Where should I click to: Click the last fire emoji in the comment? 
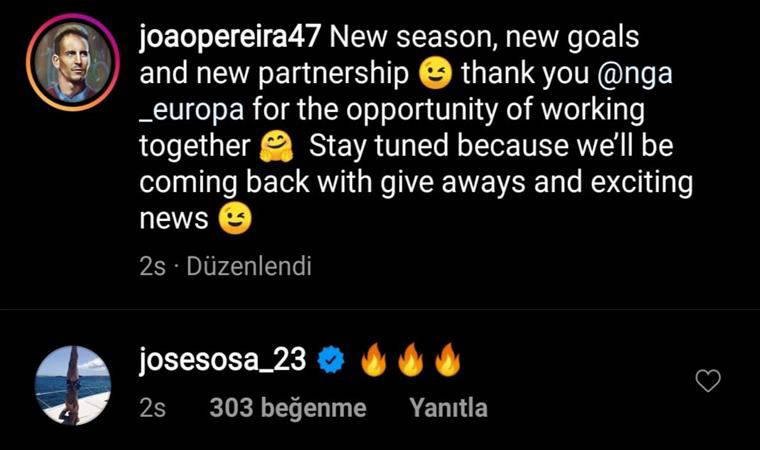447,360
